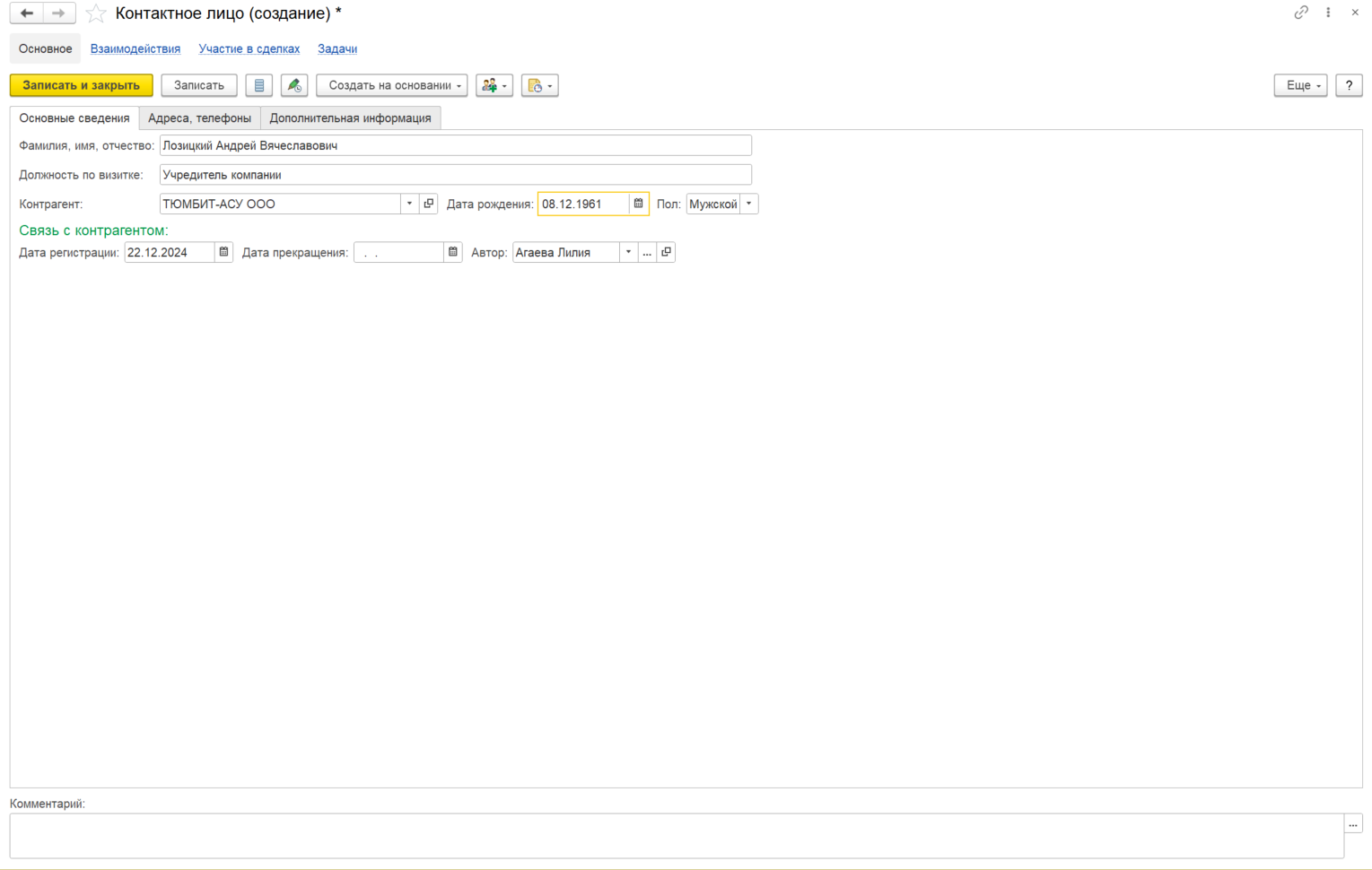
Task: Open the document-with-clock icon dropdown
Action: click(x=540, y=85)
